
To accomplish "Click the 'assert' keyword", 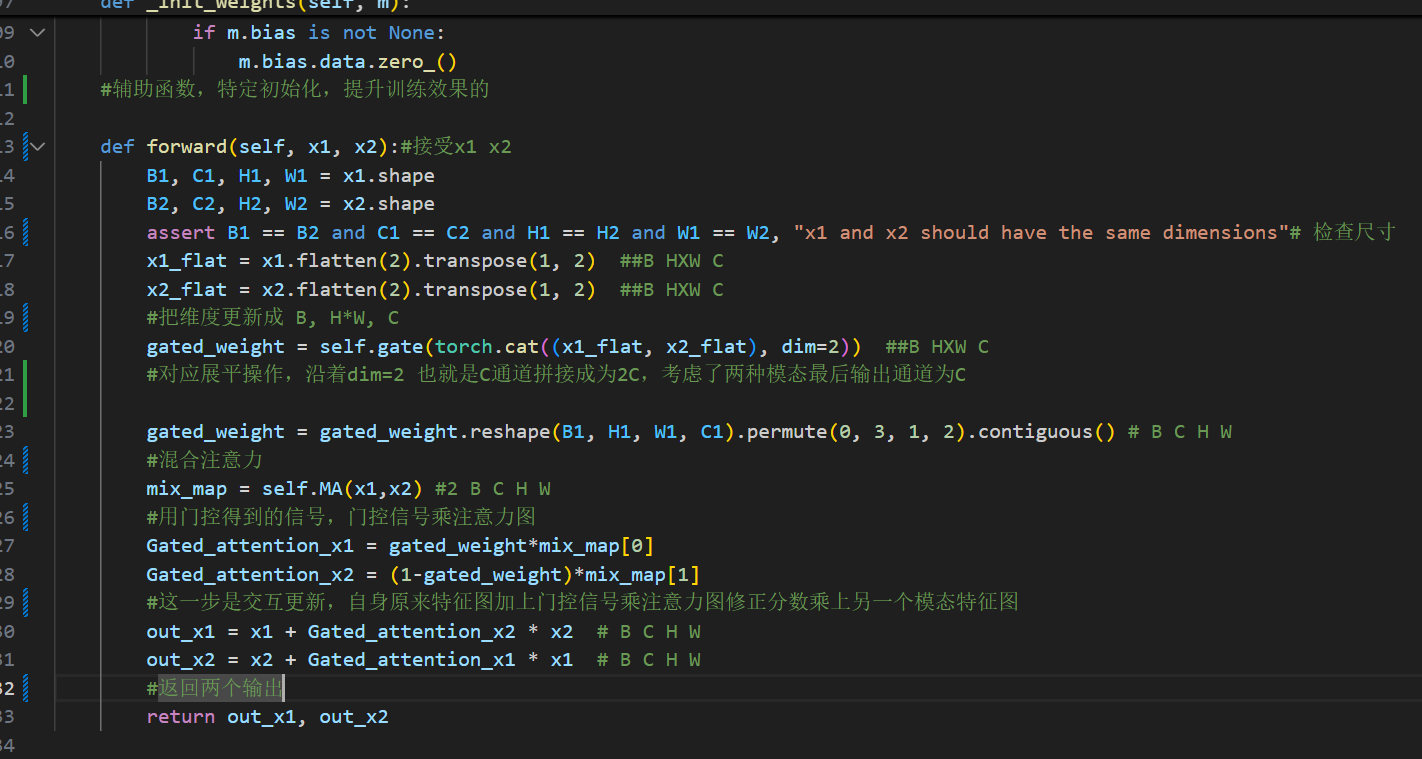I will (x=181, y=233).
